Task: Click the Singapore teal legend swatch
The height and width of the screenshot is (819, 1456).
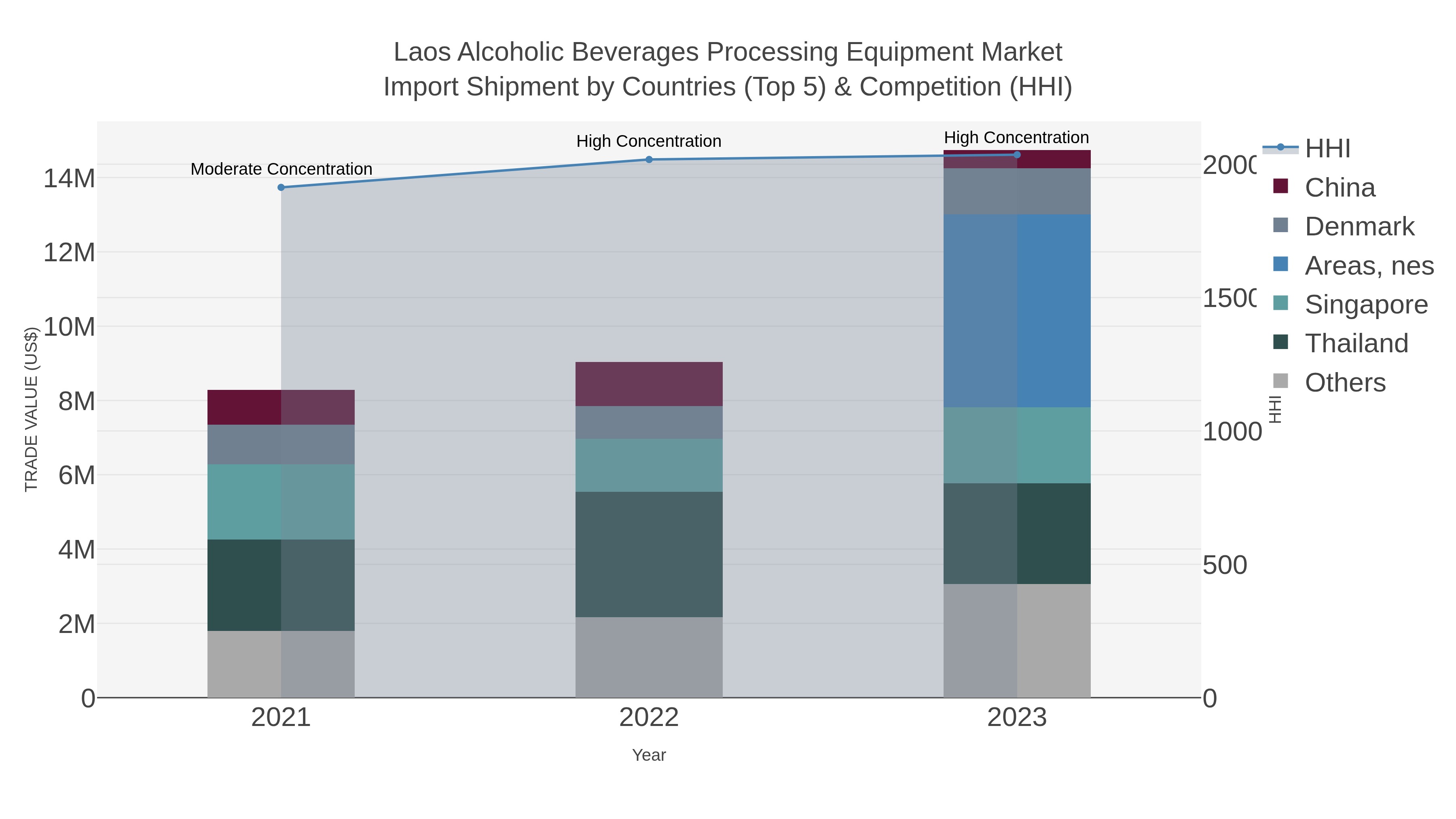Action: pos(1281,303)
